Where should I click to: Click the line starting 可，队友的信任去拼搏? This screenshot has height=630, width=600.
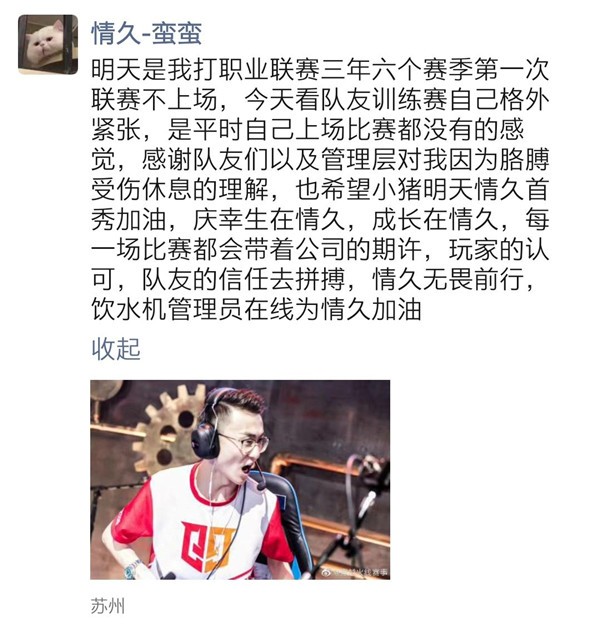[x=313, y=279]
